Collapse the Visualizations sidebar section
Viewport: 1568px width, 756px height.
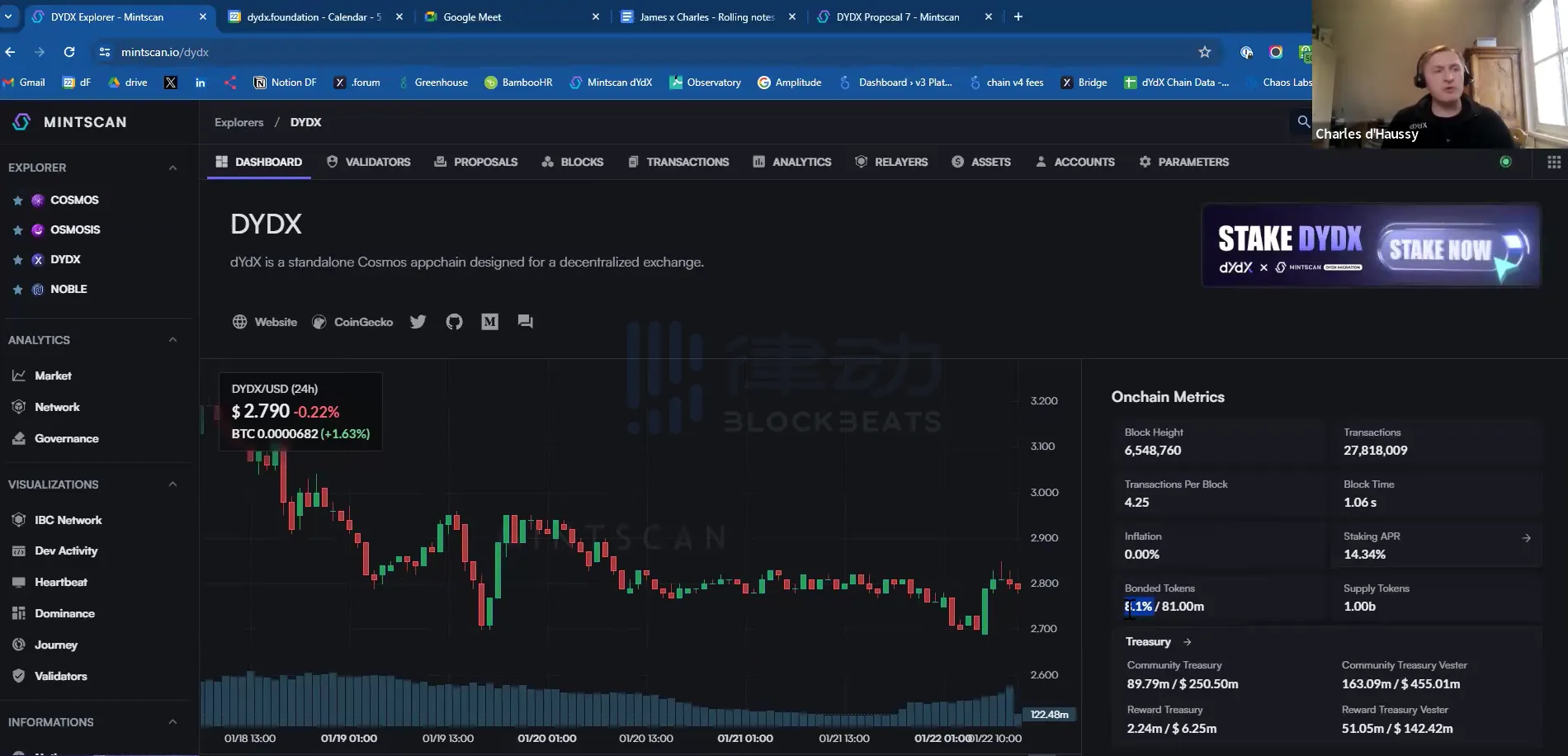tap(172, 484)
